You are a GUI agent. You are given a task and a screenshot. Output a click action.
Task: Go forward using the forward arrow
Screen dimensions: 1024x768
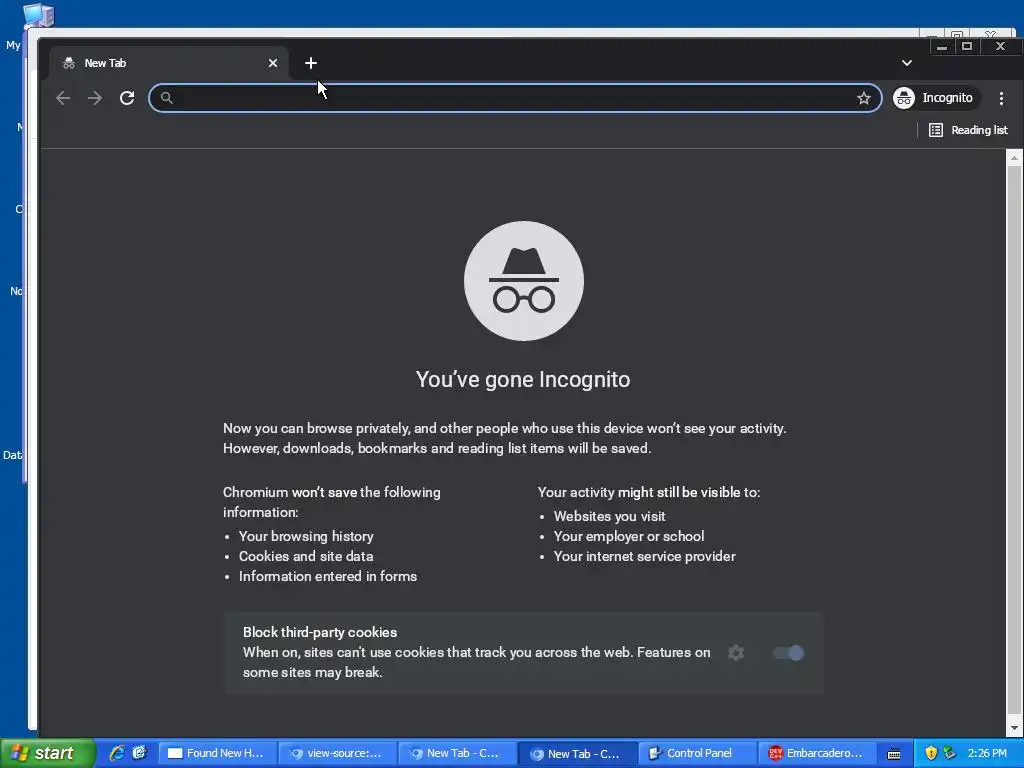[x=95, y=98]
